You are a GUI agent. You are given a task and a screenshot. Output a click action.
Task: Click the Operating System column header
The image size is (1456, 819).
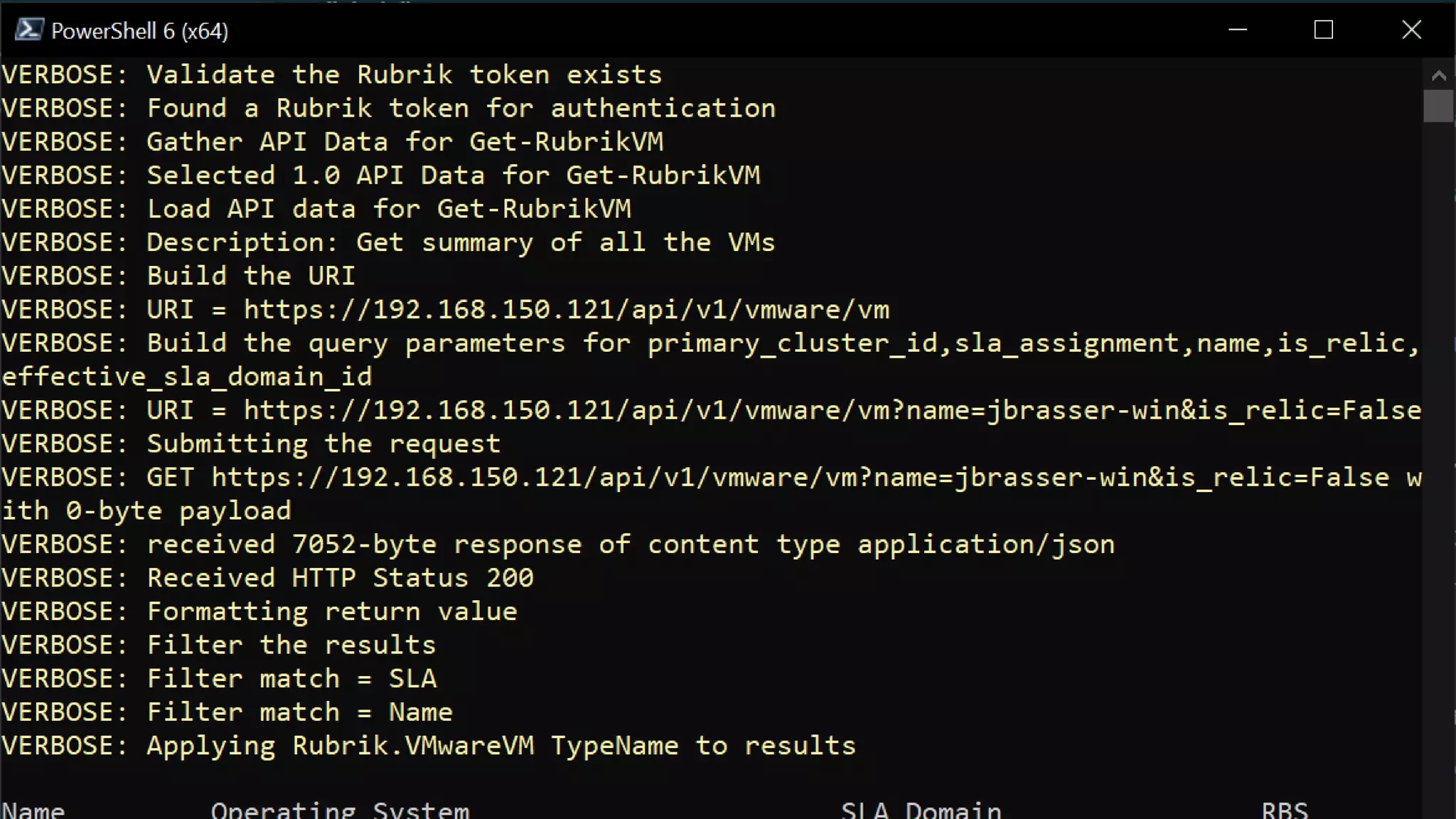pyautogui.click(x=341, y=810)
